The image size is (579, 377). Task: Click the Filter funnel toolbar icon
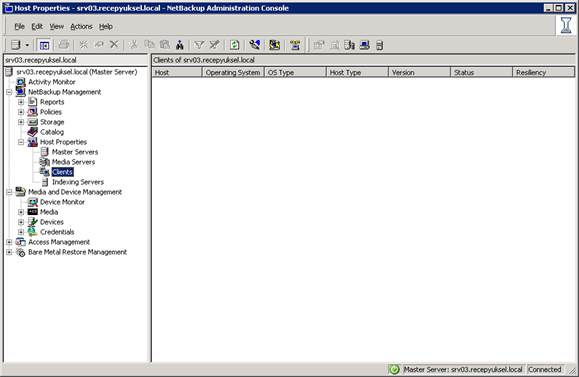(199, 45)
